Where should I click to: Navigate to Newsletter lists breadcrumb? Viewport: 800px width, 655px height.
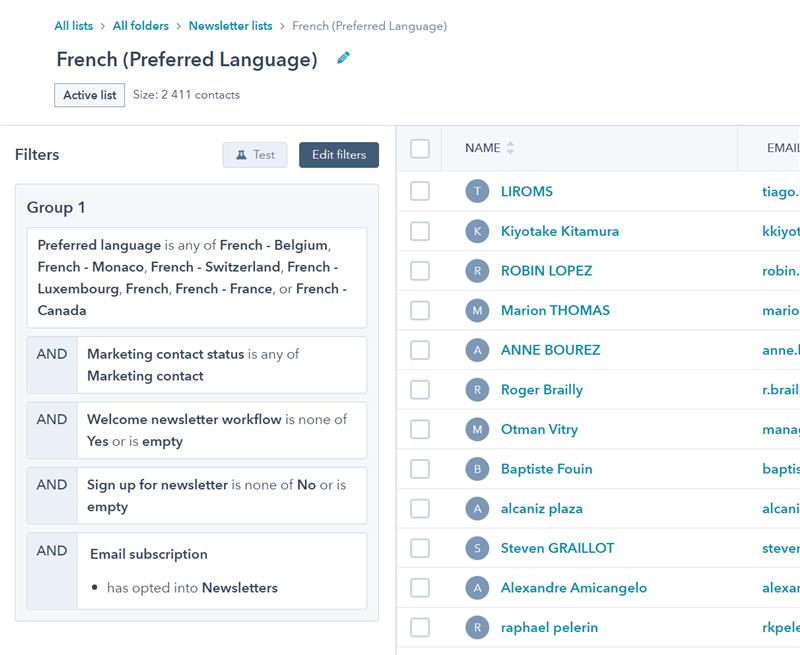pos(231,26)
